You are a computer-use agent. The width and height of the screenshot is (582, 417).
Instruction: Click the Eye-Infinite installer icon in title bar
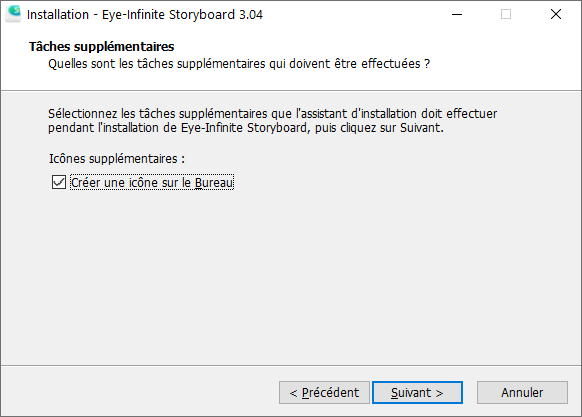click(x=13, y=14)
